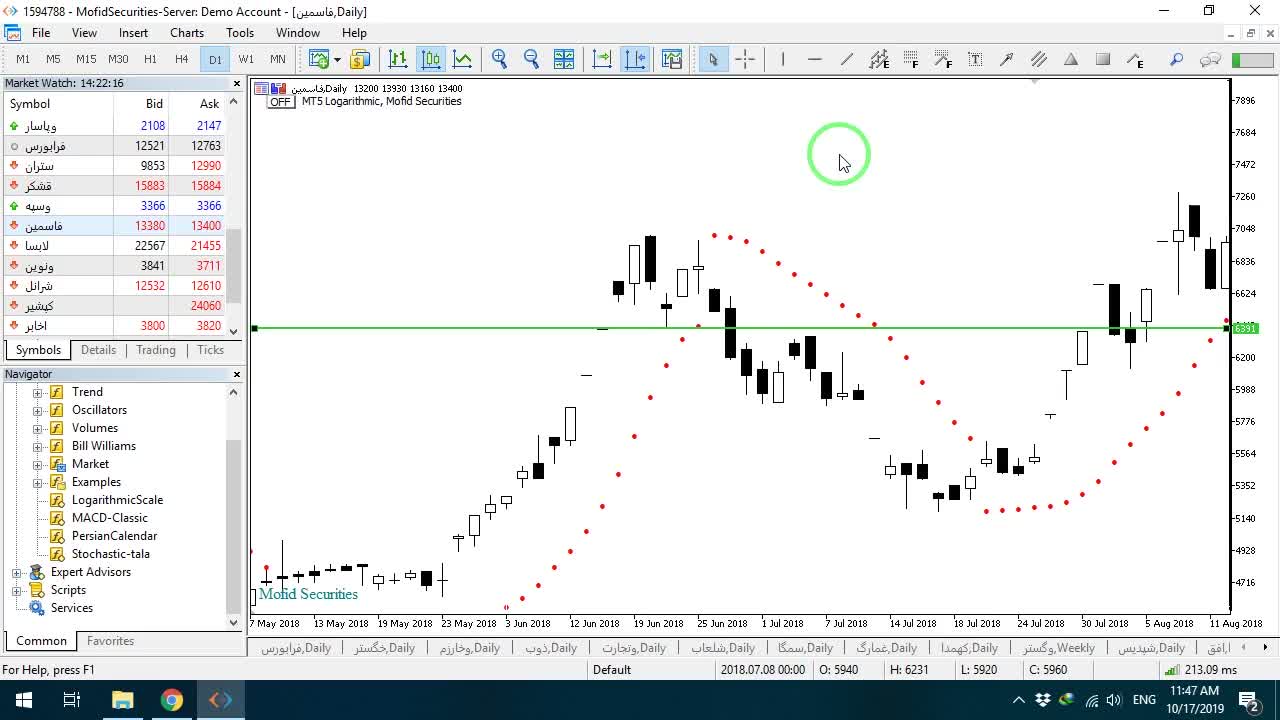Click the green horizontal line price marker
The height and width of the screenshot is (720, 1280).
[x=1245, y=328]
